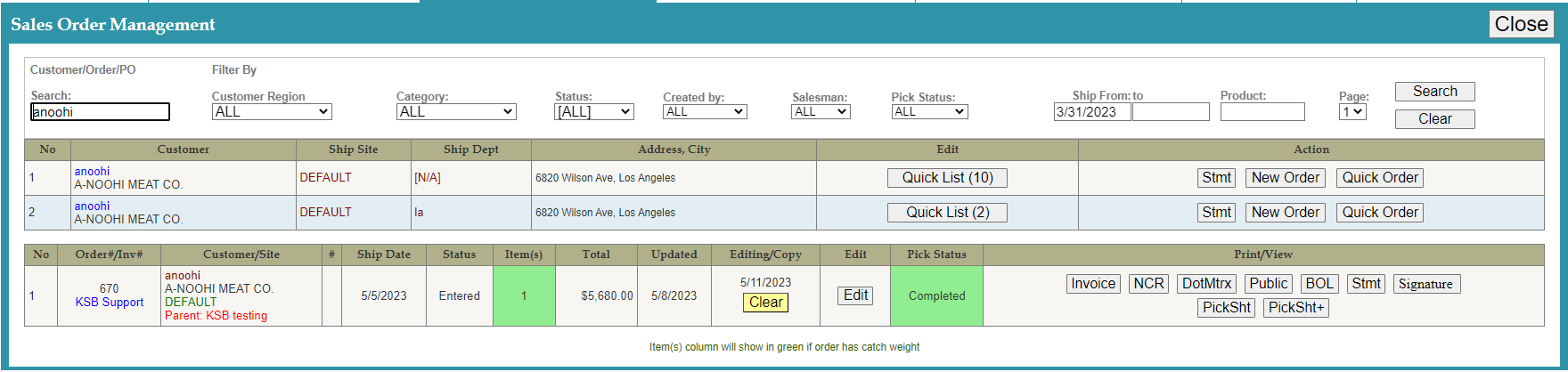Open the Invoice for order 670
The image size is (1568, 372).
tap(1093, 284)
